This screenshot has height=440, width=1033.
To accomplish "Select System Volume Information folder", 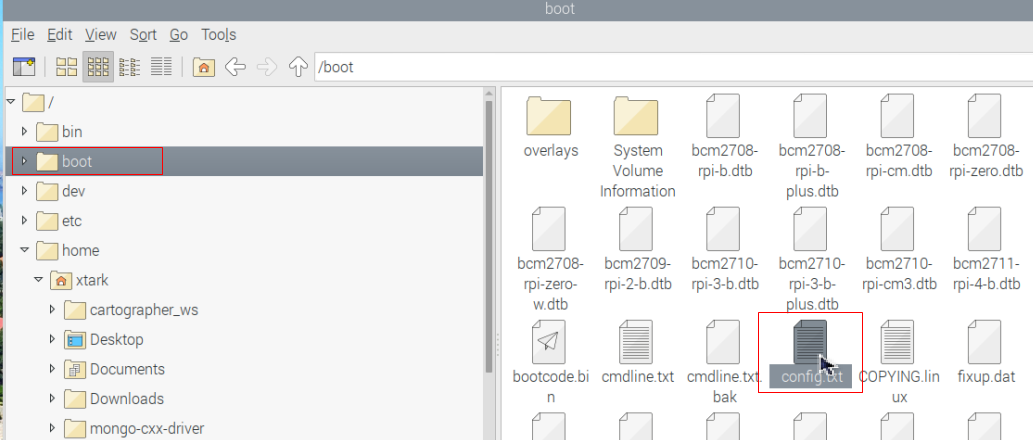I will pyautogui.click(x=637, y=146).
